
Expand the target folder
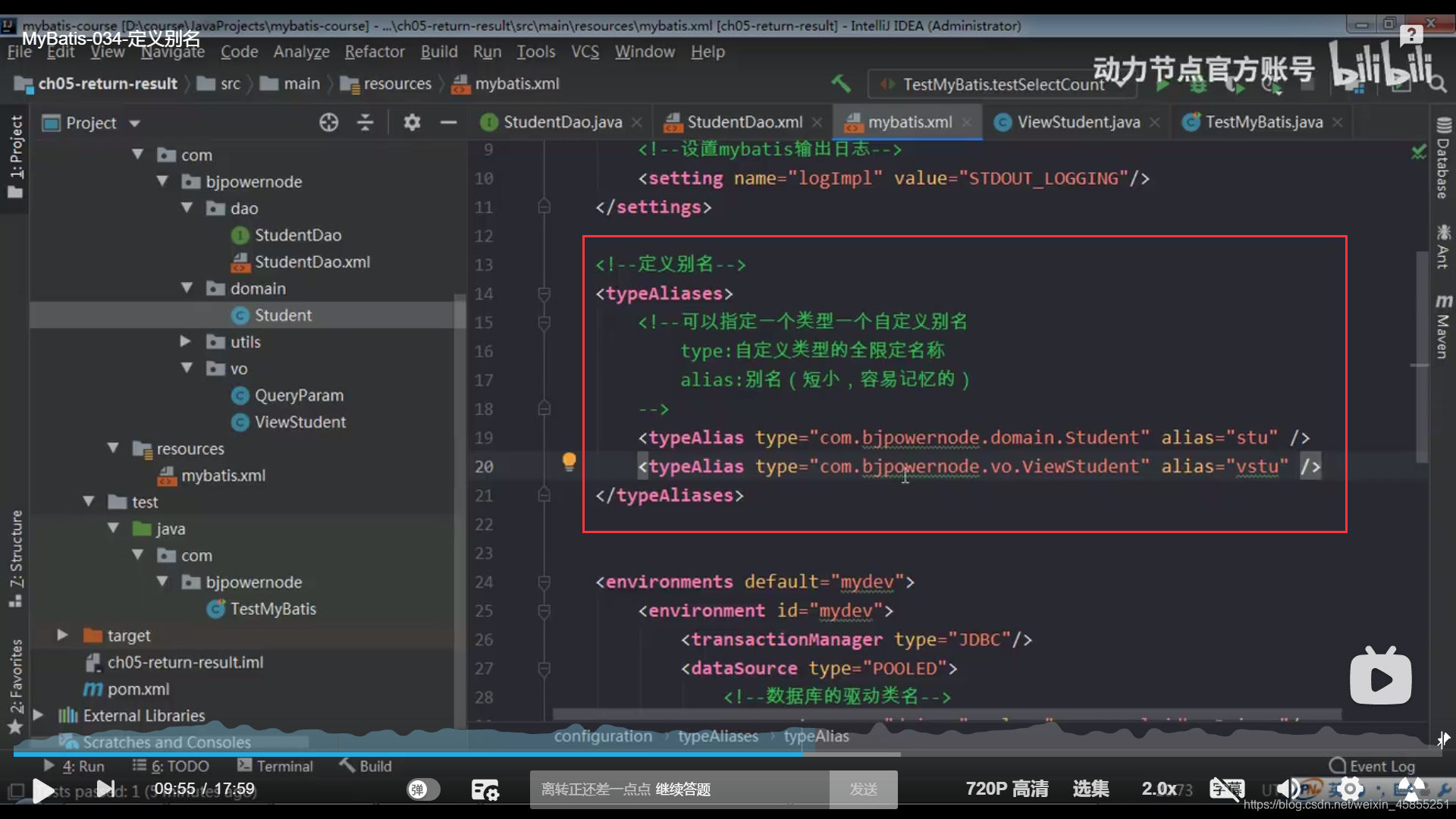62,635
